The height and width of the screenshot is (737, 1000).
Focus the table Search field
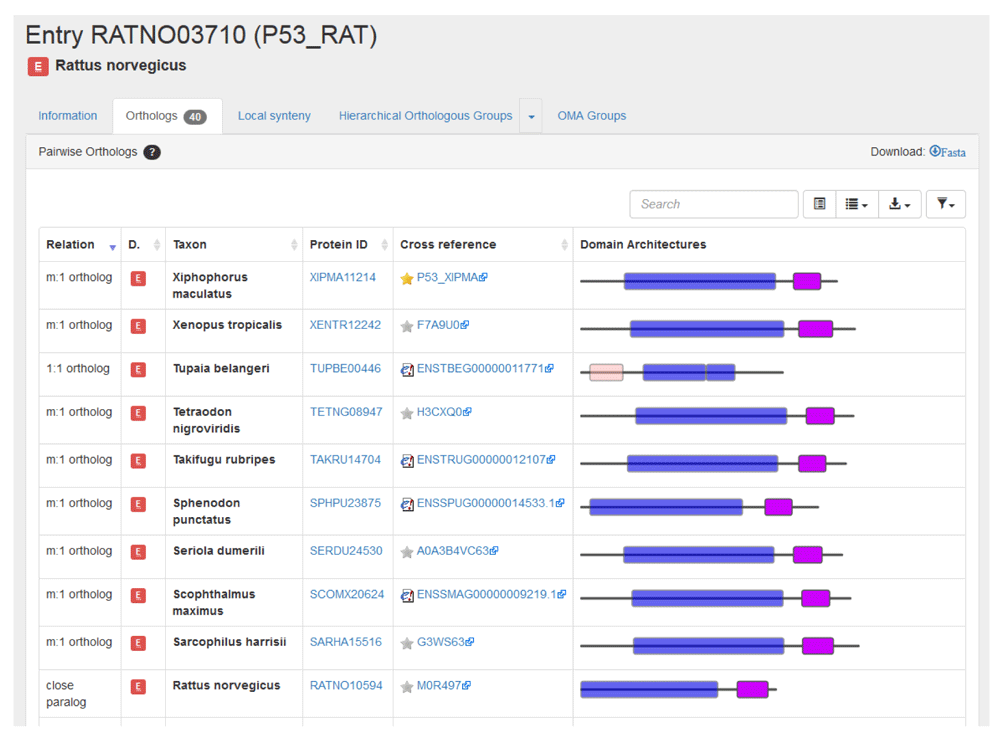(714, 204)
